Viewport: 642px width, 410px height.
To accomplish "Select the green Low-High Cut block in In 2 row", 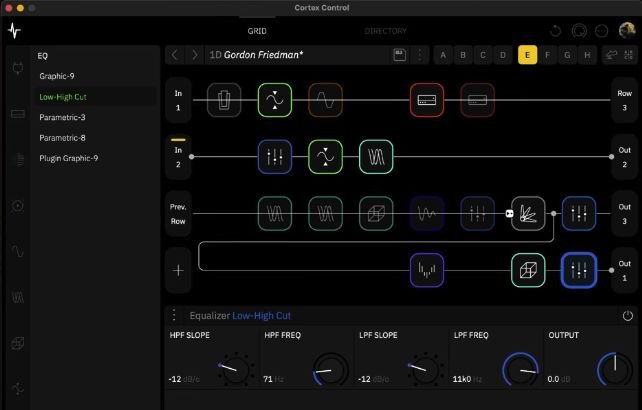I will click(x=326, y=157).
